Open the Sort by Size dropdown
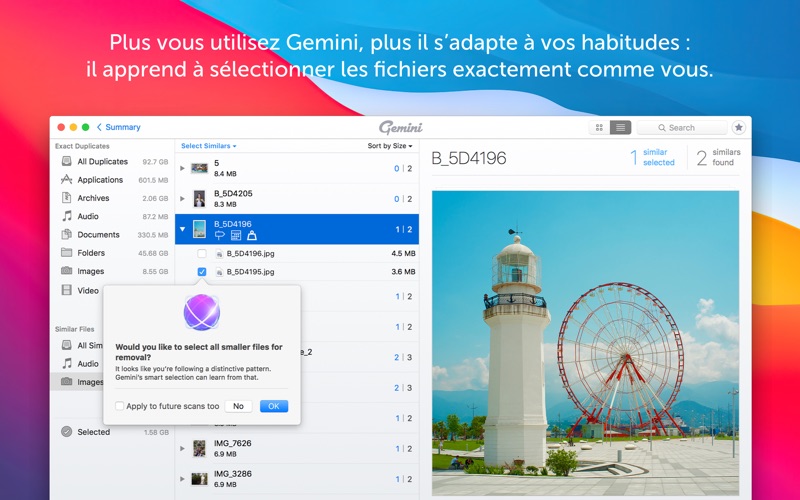800x500 pixels. [x=390, y=146]
